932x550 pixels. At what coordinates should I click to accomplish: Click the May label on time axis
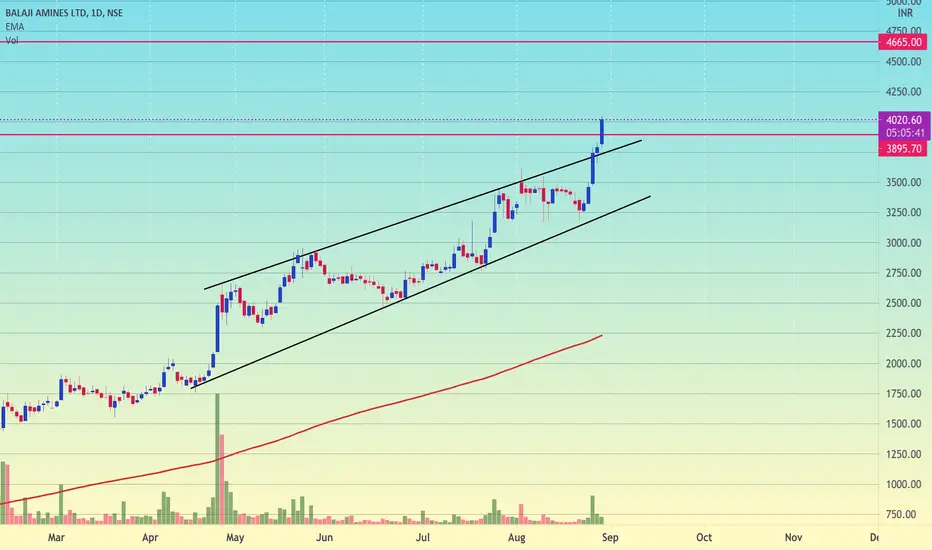tap(235, 538)
